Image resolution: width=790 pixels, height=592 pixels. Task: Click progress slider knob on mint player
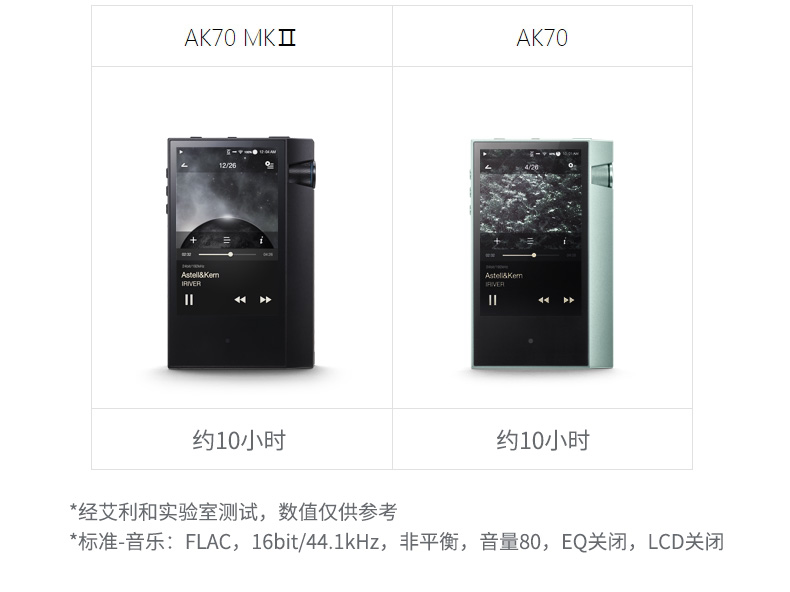pos(534,255)
